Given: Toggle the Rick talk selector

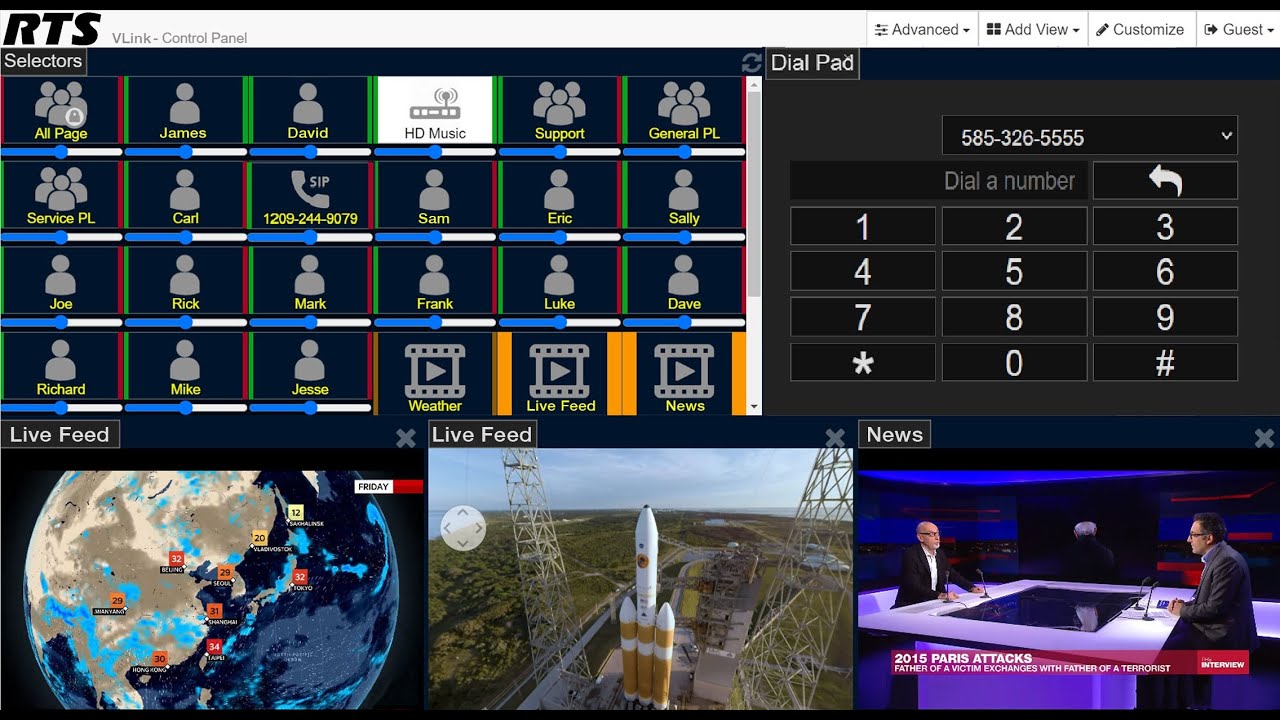Looking at the screenshot, I should [185, 280].
